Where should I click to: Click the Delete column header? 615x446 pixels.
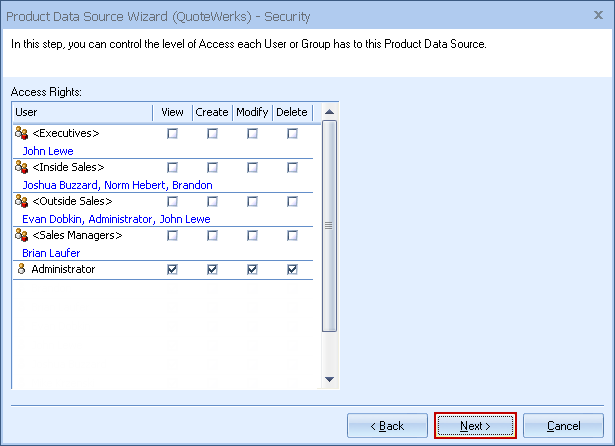point(292,112)
